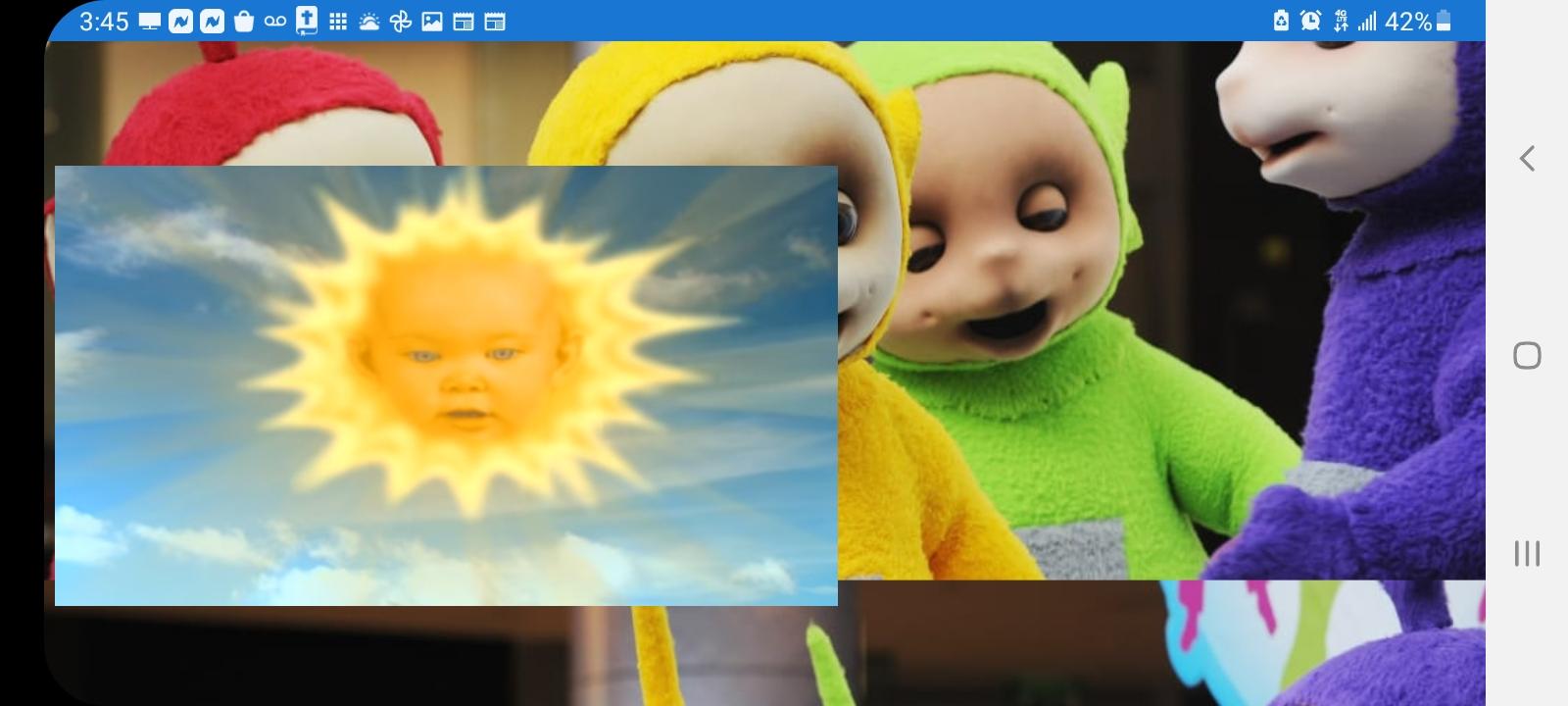Tap the Messenger icon beside the shopping bag
Viewport: 1568px width, 706px height.
(212, 22)
